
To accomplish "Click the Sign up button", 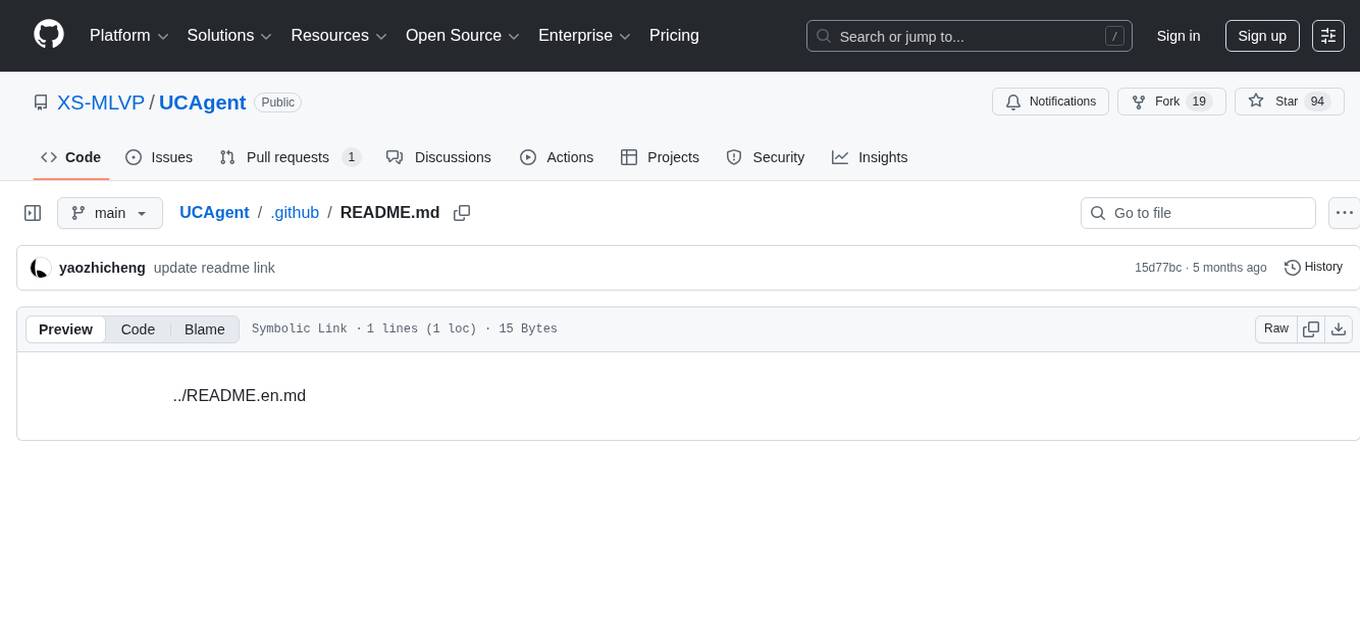I will (1261, 35).
